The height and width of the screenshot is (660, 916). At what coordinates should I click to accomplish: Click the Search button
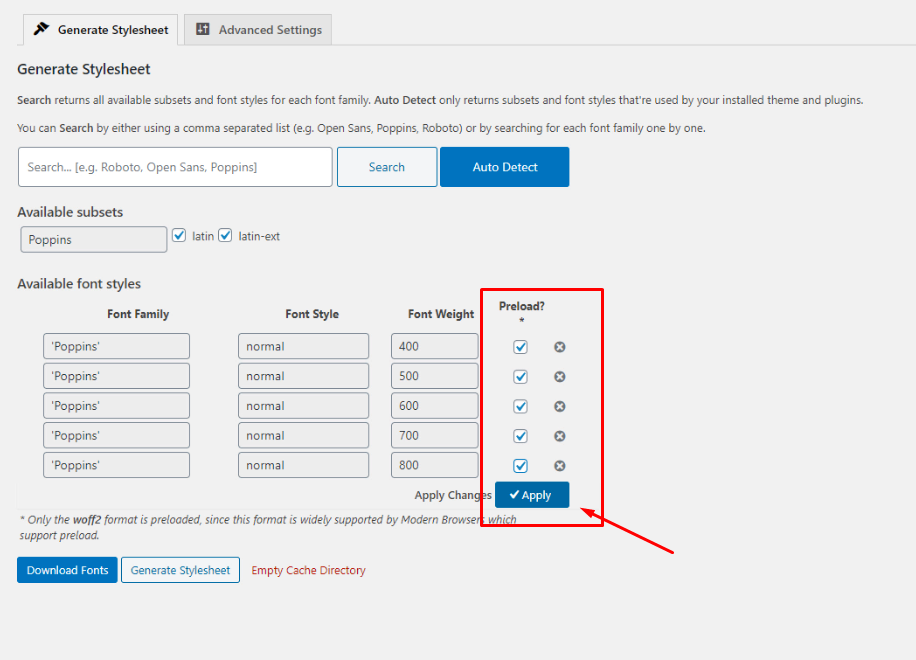point(386,167)
